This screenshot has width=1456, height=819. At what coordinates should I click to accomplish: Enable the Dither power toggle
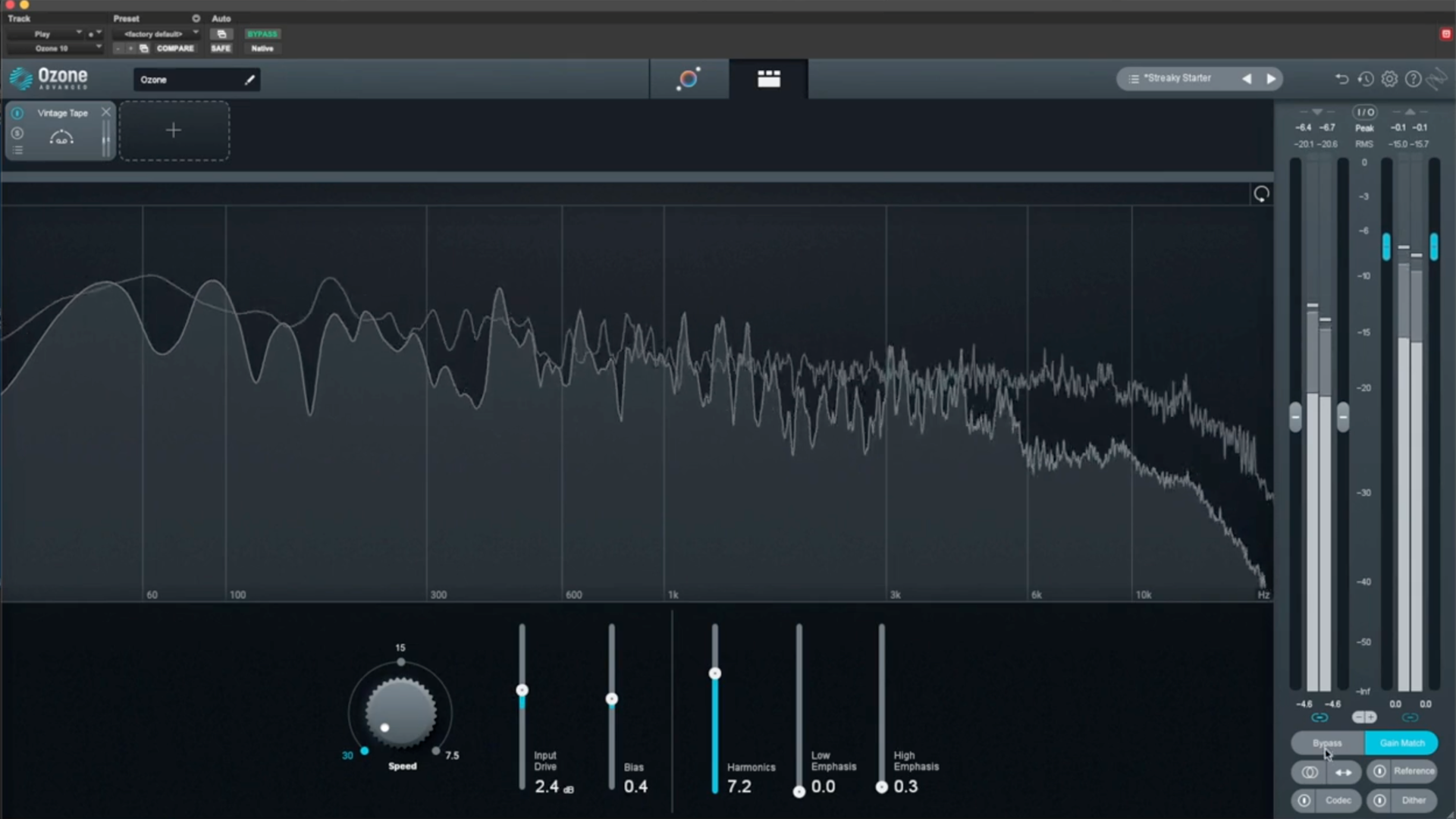click(x=1379, y=800)
